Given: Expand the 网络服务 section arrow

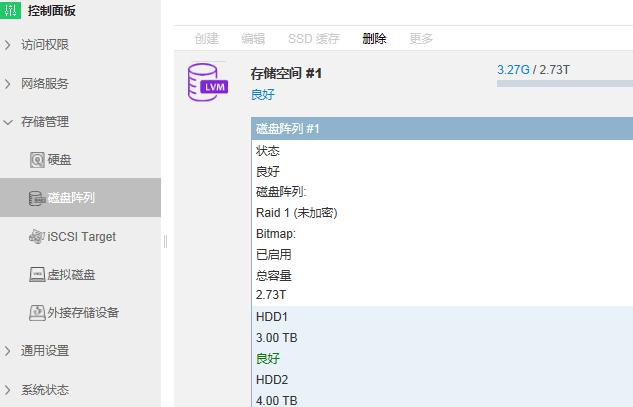Looking at the screenshot, I should [8, 84].
